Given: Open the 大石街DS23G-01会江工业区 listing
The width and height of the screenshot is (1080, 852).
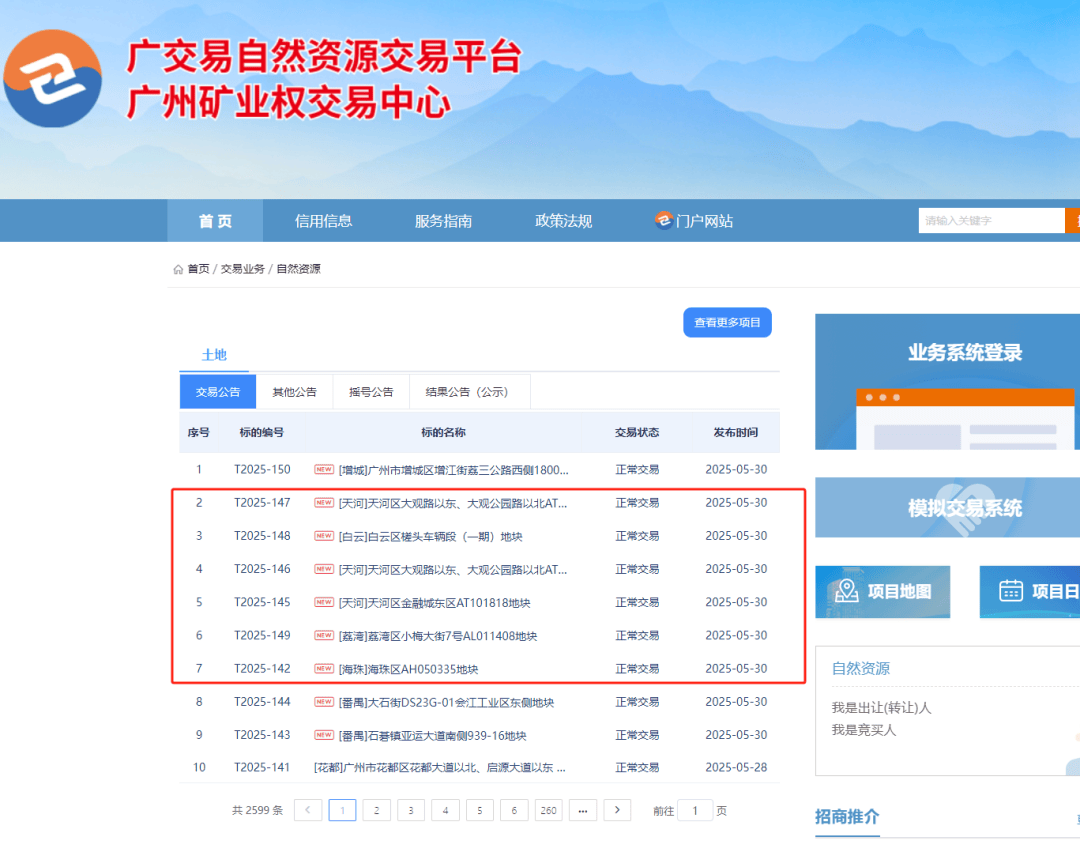Looking at the screenshot, I should click(x=446, y=703).
